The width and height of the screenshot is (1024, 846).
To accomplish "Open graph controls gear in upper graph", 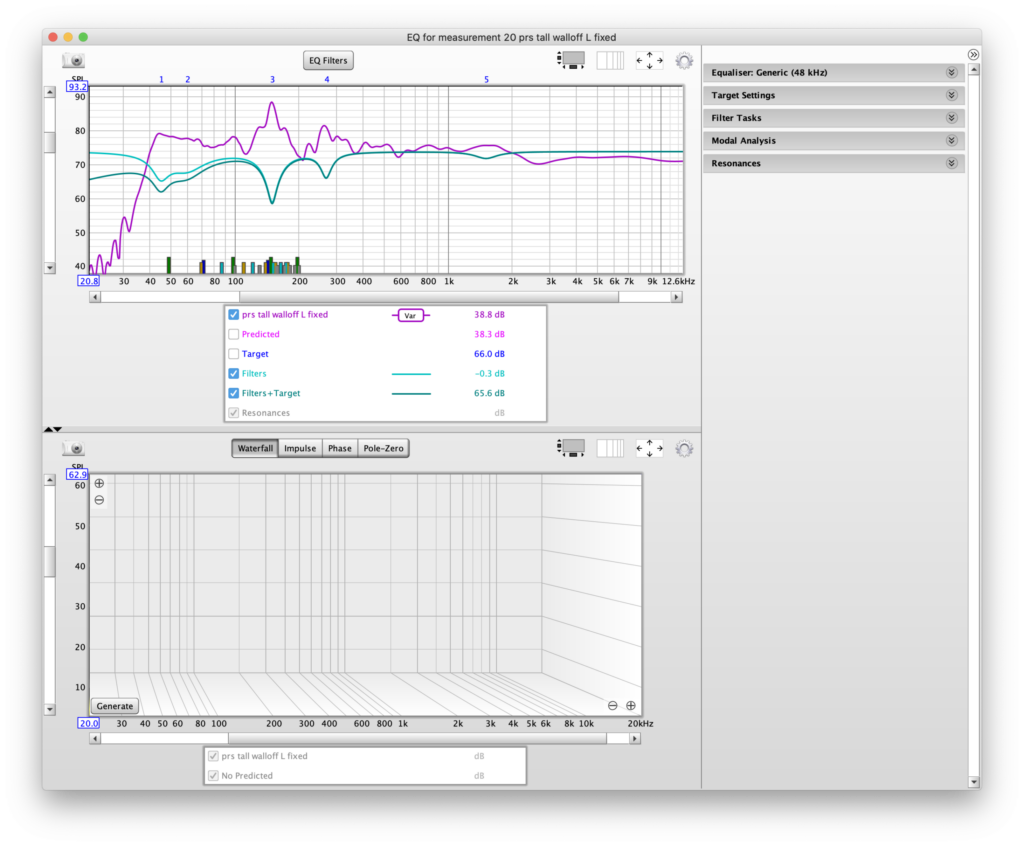I will coord(684,61).
